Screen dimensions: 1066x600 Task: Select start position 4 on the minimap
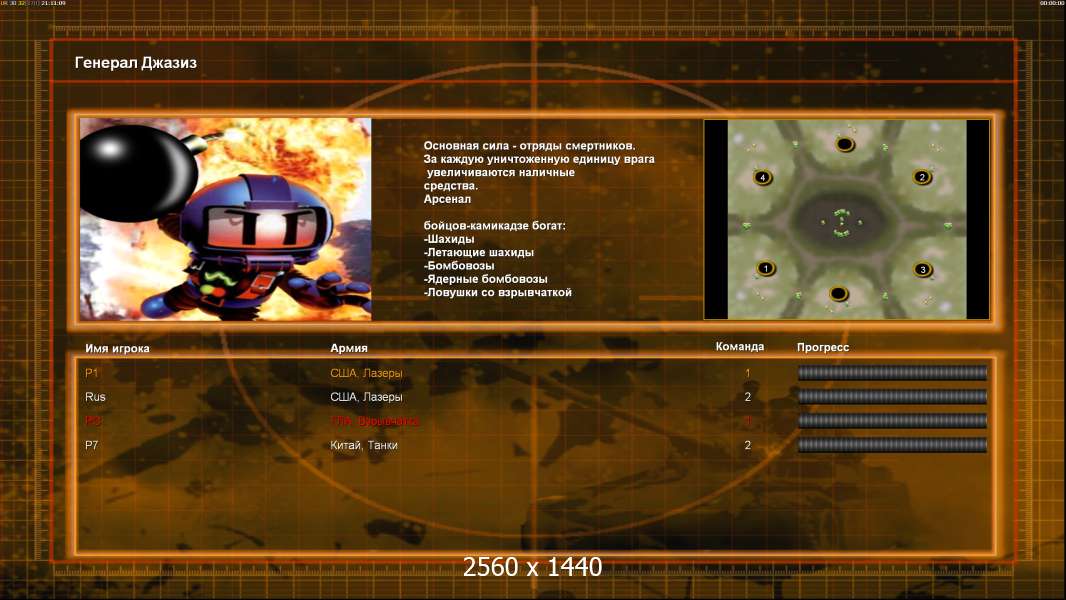pyautogui.click(x=763, y=178)
